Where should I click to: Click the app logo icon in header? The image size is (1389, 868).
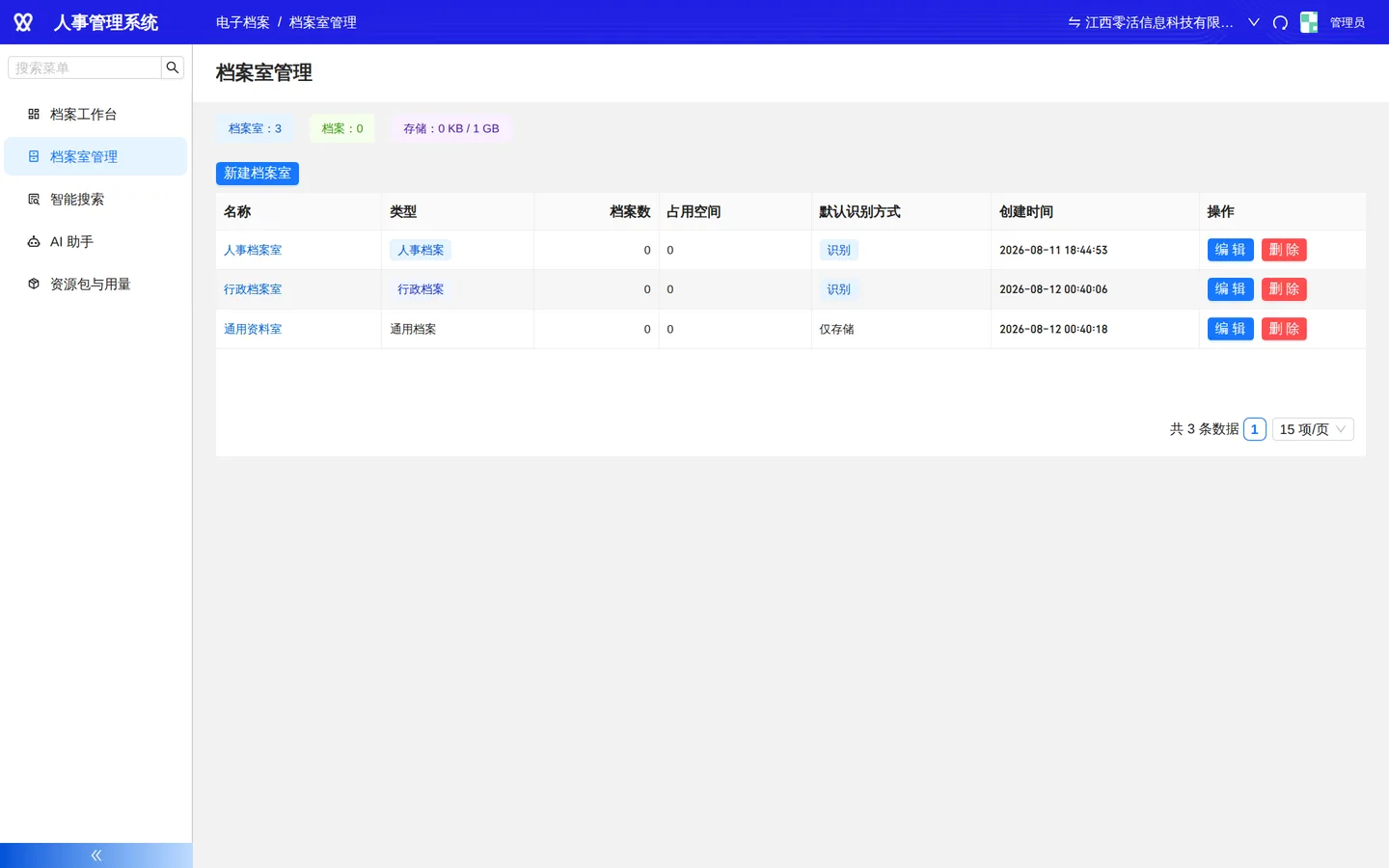pyautogui.click(x=23, y=22)
